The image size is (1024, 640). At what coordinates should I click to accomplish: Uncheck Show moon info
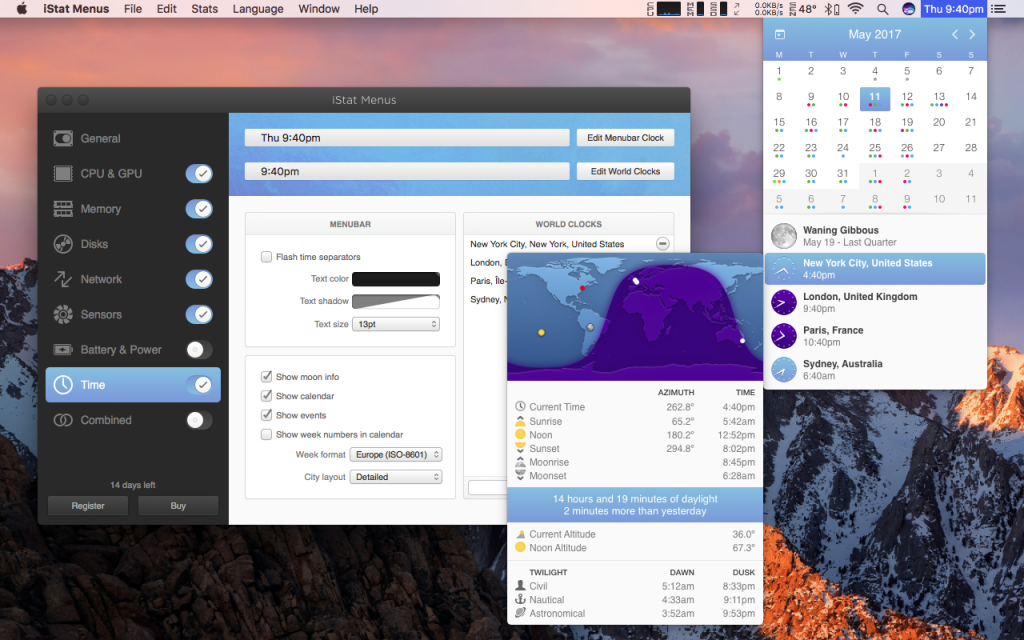click(x=265, y=377)
